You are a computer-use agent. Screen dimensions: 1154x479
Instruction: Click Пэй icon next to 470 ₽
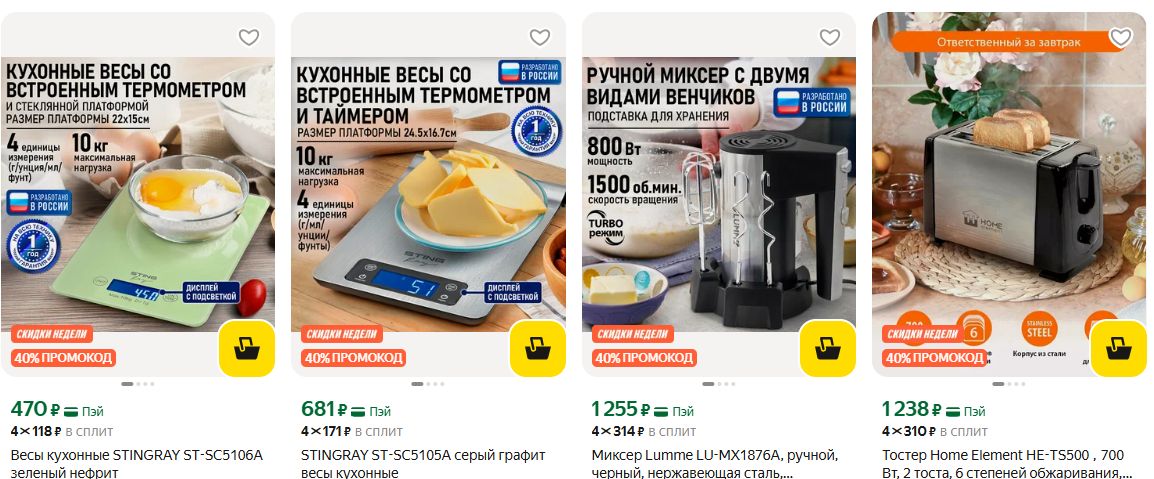click(71, 411)
